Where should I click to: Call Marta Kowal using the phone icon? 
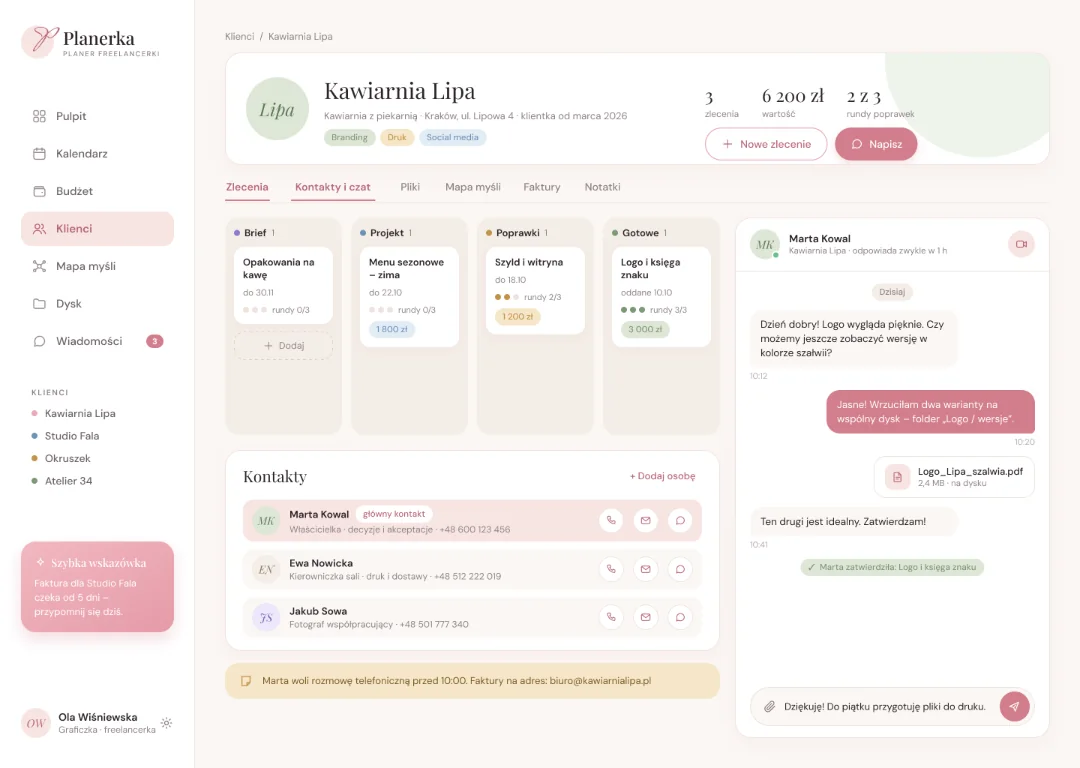pyautogui.click(x=611, y=521)
